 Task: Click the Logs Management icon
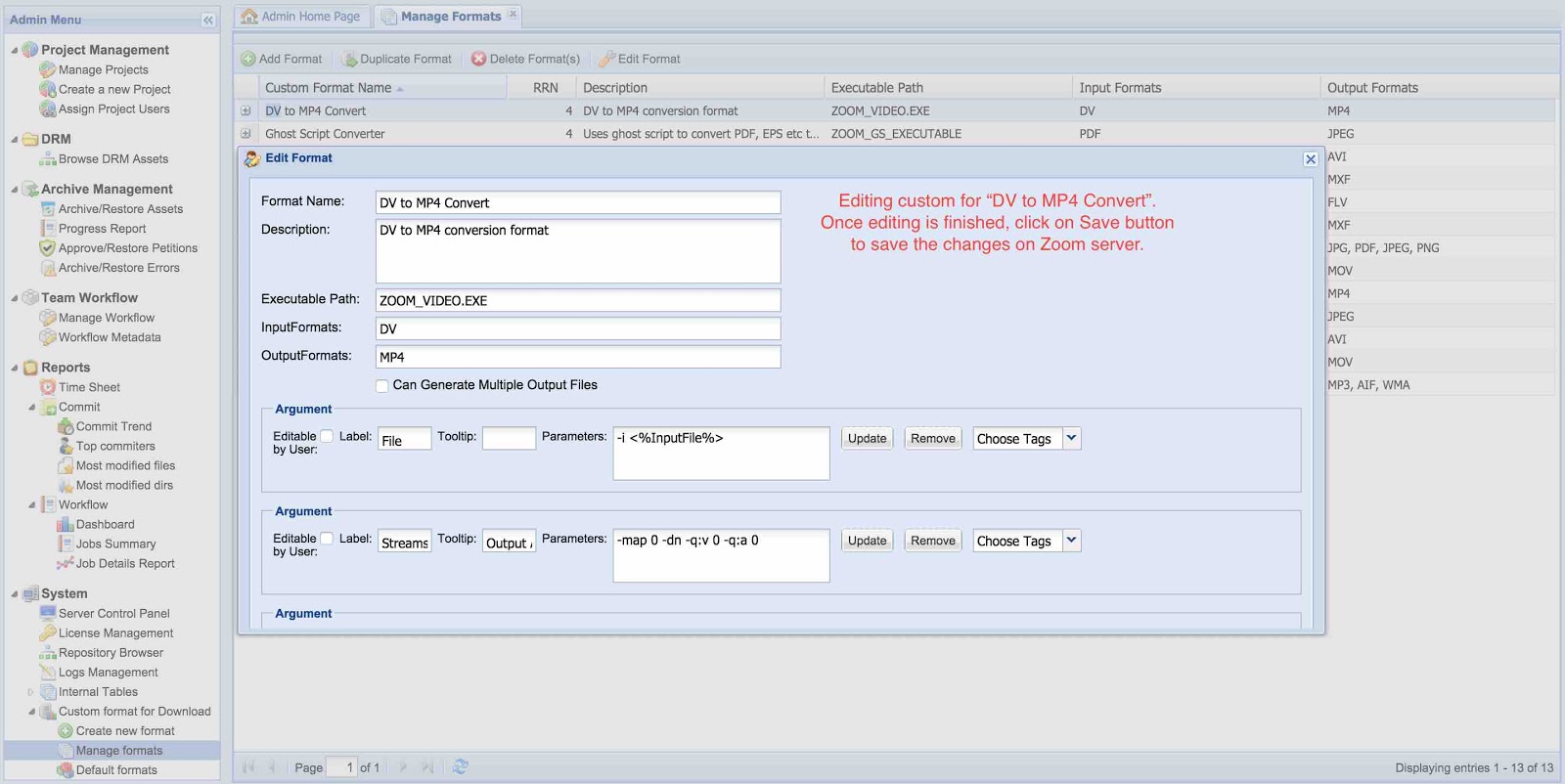47,672
